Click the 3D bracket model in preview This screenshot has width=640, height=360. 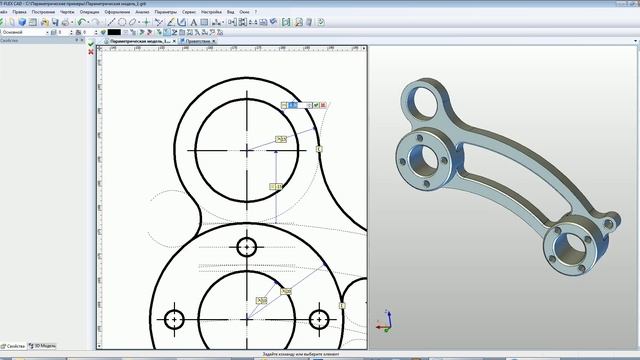pyautogui.click(x=508, y=176)
